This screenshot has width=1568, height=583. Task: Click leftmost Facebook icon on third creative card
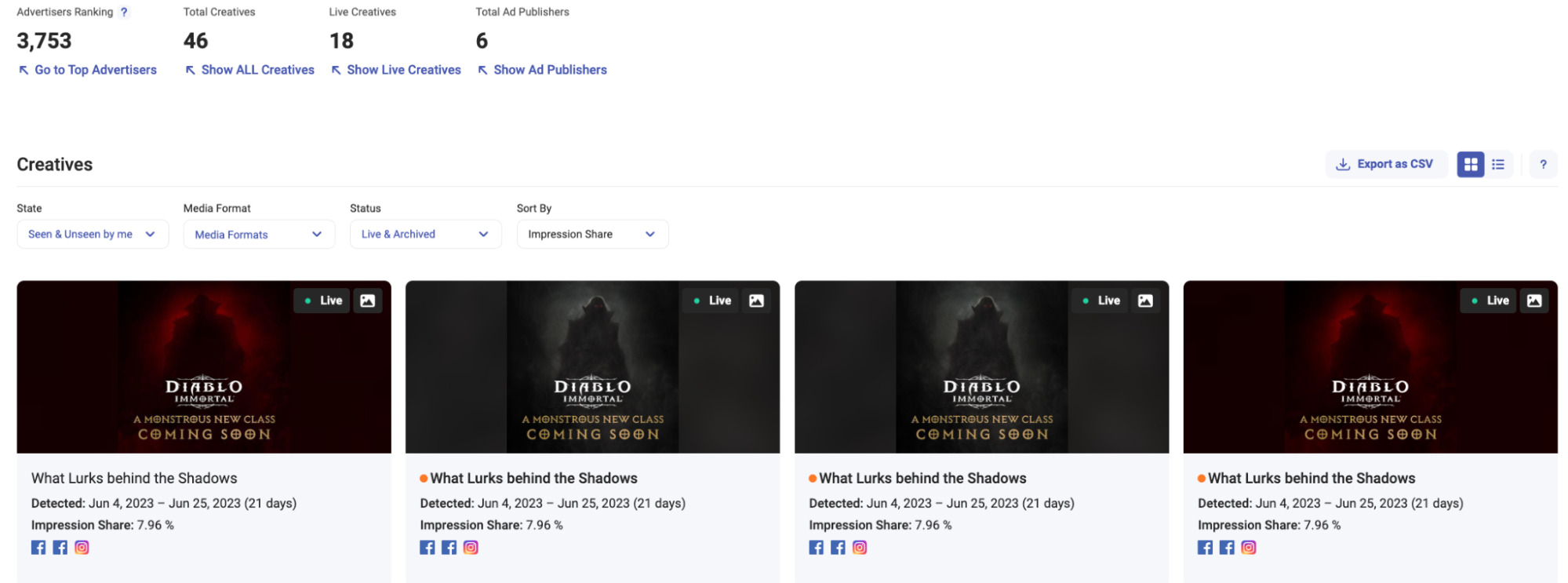pyautogui.click(x=817, y=548)
